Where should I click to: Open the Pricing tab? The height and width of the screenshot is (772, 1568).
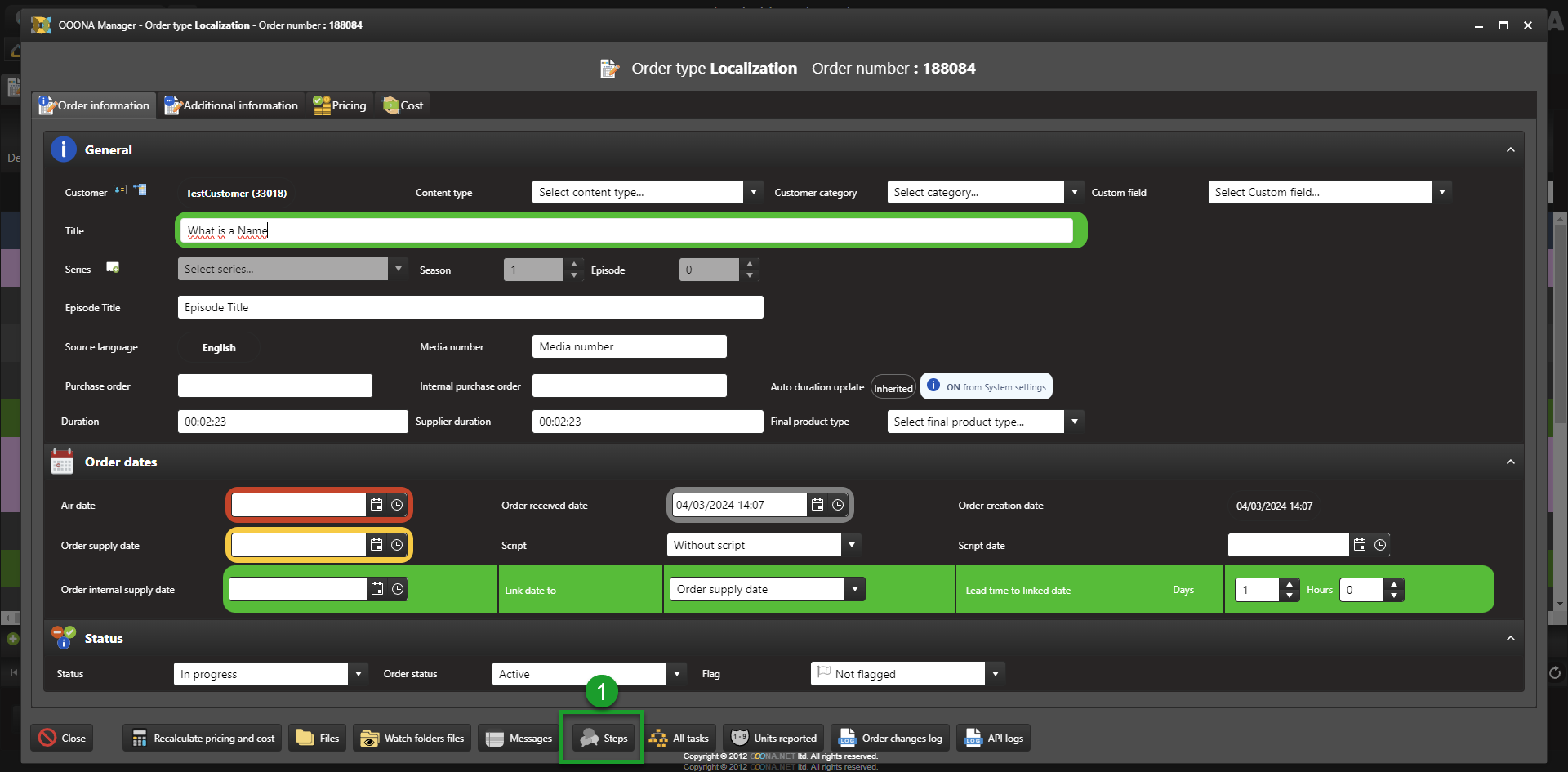coord(341,105)
